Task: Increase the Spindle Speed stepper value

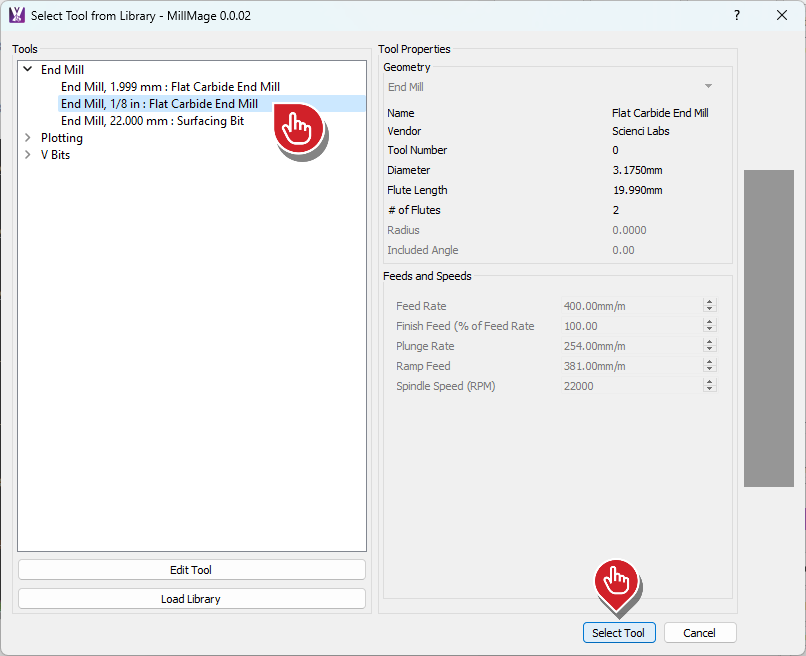Action: pos(709,382)
